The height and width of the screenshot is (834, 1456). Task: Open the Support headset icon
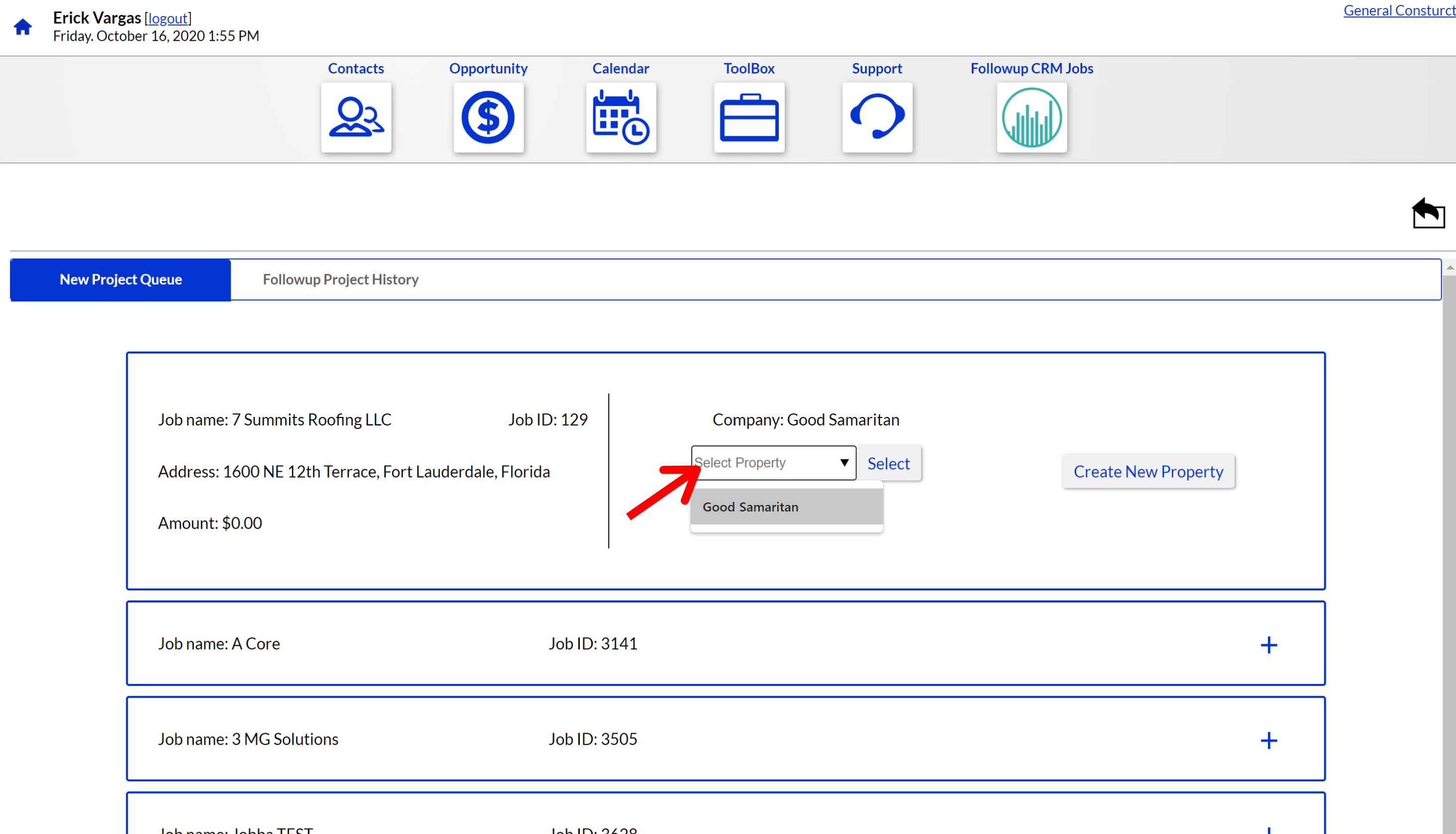[x=877, y=117]
